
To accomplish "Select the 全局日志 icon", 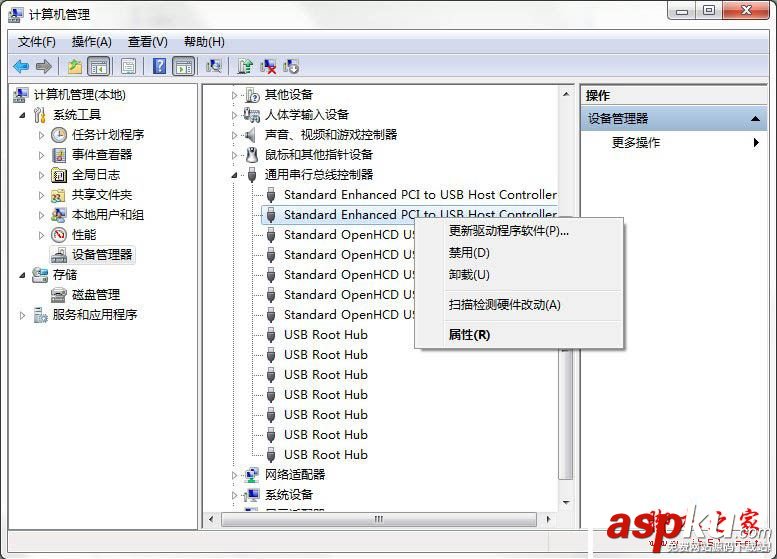I will [59, 175].
